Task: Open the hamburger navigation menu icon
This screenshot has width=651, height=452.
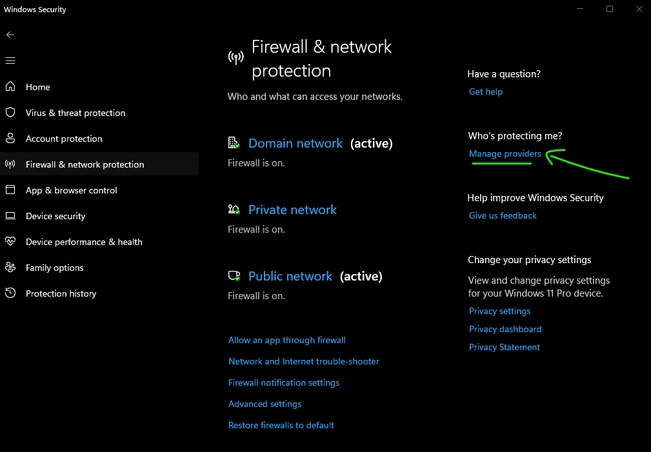Action: [10, 61]
